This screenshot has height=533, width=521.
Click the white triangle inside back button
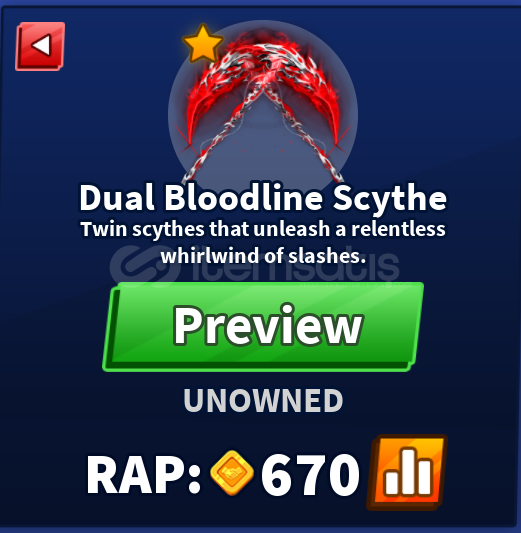(42, 45)
